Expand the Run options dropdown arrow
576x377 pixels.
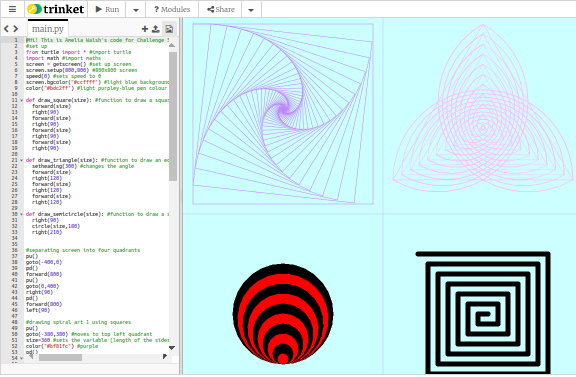coord(136,10)
